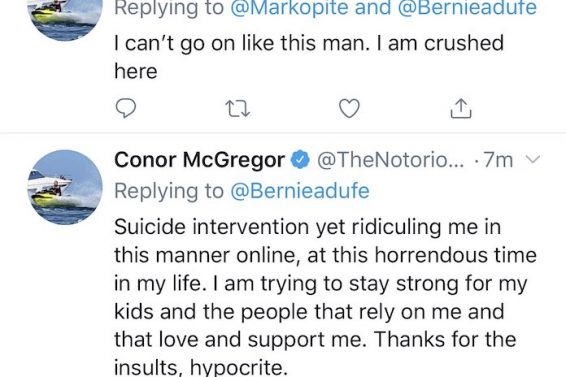This screenshot has width=566, height=377.
Task: Tap "Replying to" text in the top tweet
Action: tap(169, 8)
